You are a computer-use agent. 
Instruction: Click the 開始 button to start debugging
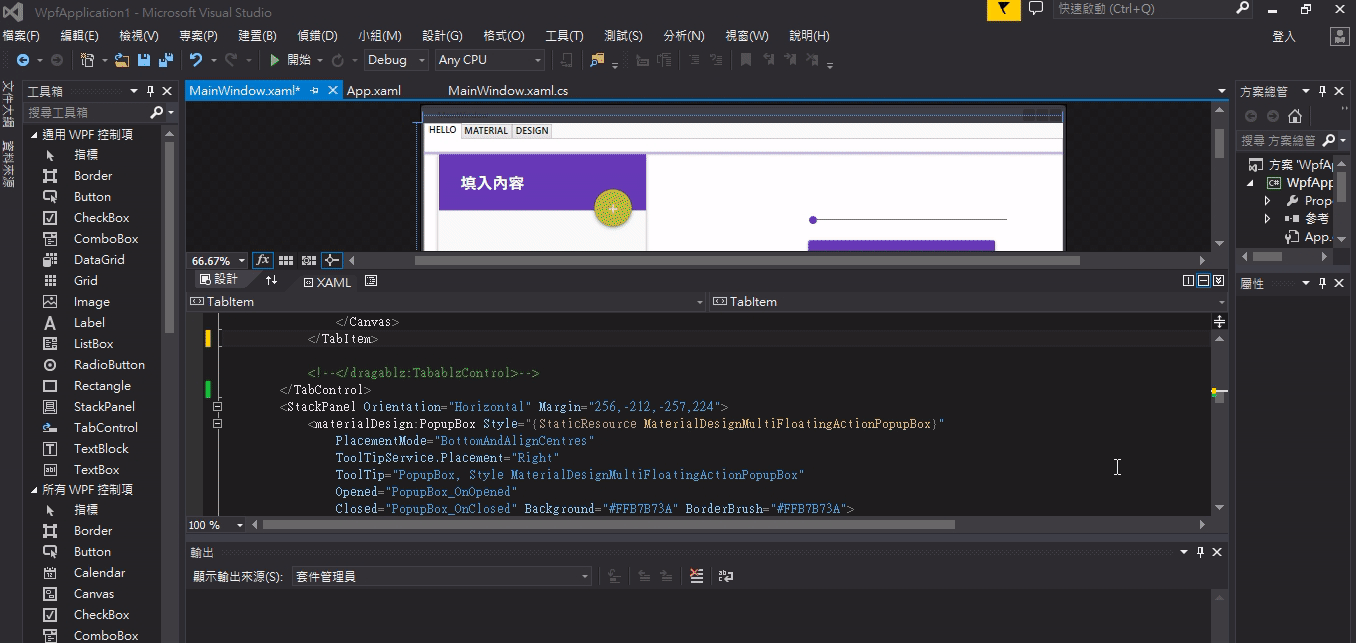292,59
